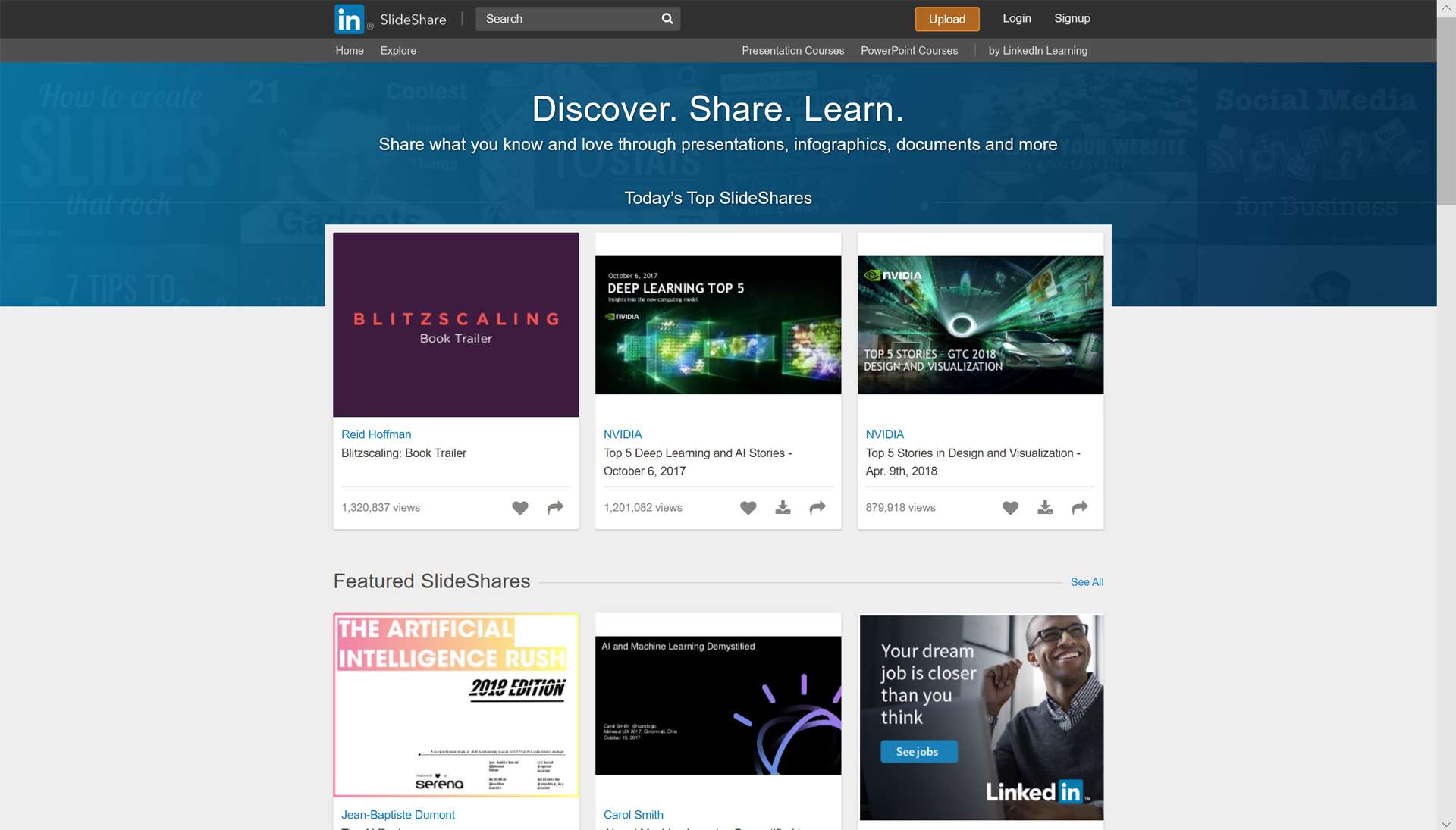This screenshot has height=830, width=1456.
Task: Click the 1,320,837 views count
Action: (381, 508)
